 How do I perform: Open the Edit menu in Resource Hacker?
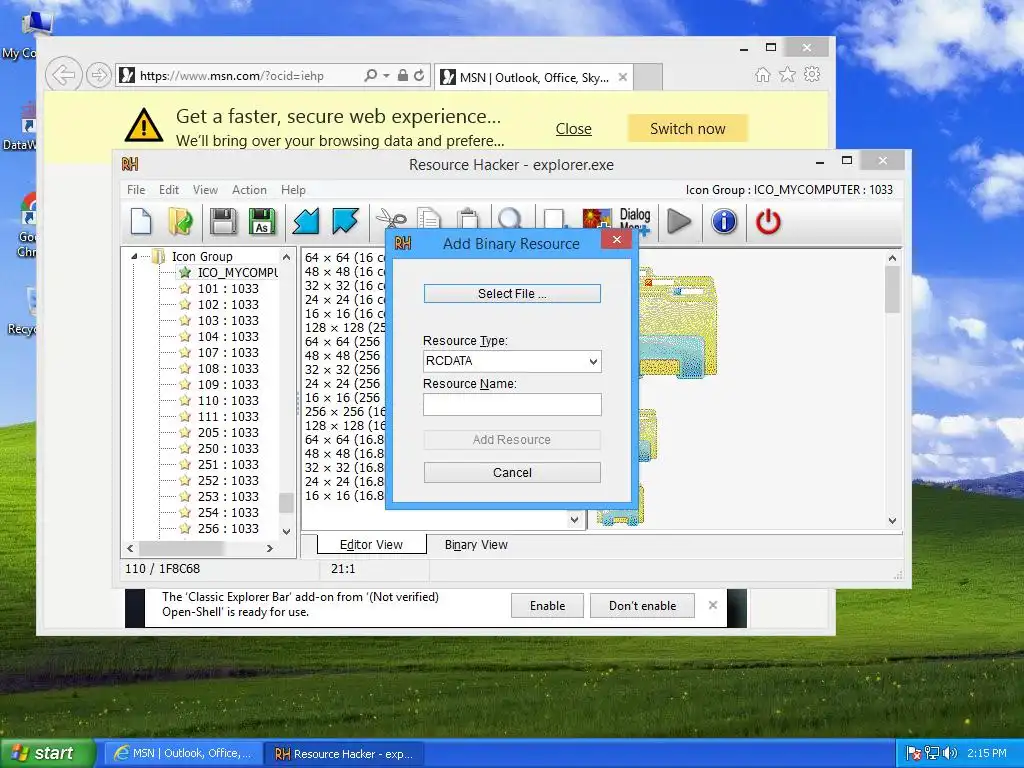pos(168,189)
